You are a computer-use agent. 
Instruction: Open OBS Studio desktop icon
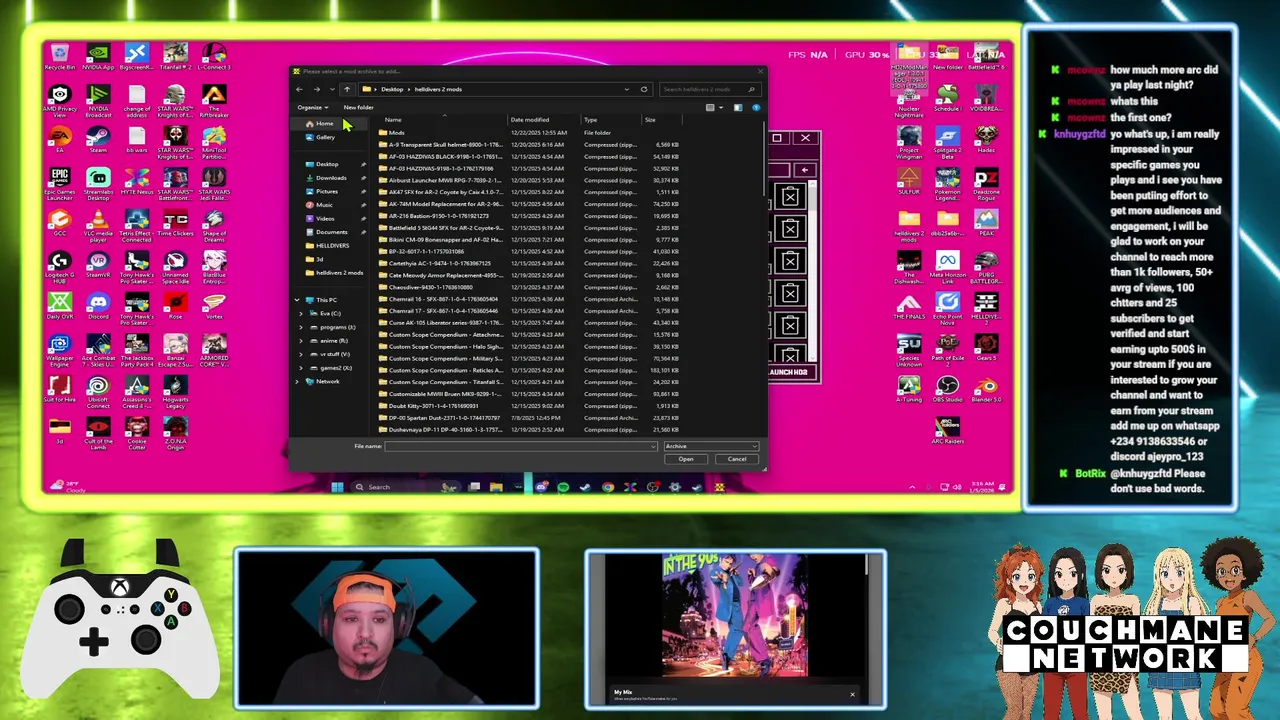pos(947,390)
